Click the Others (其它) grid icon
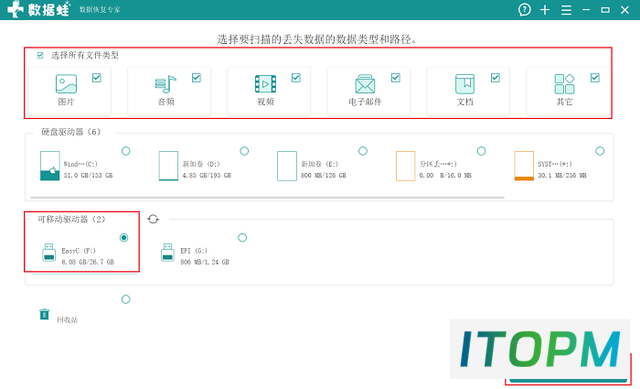Image resolution: width=640 pixels, height=389 pixels. (564, 84)
